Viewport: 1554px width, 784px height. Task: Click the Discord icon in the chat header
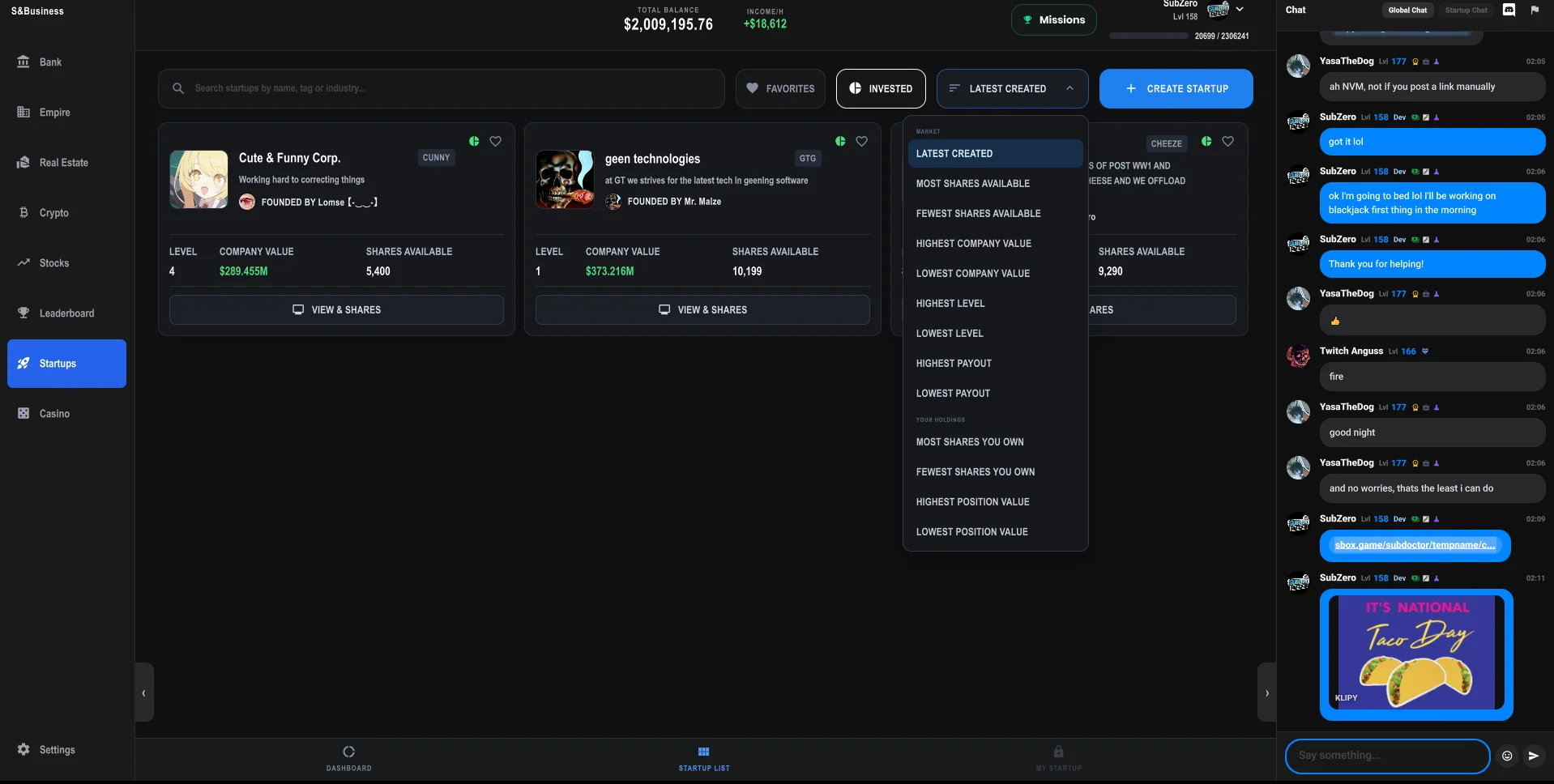pos(1509,10)
